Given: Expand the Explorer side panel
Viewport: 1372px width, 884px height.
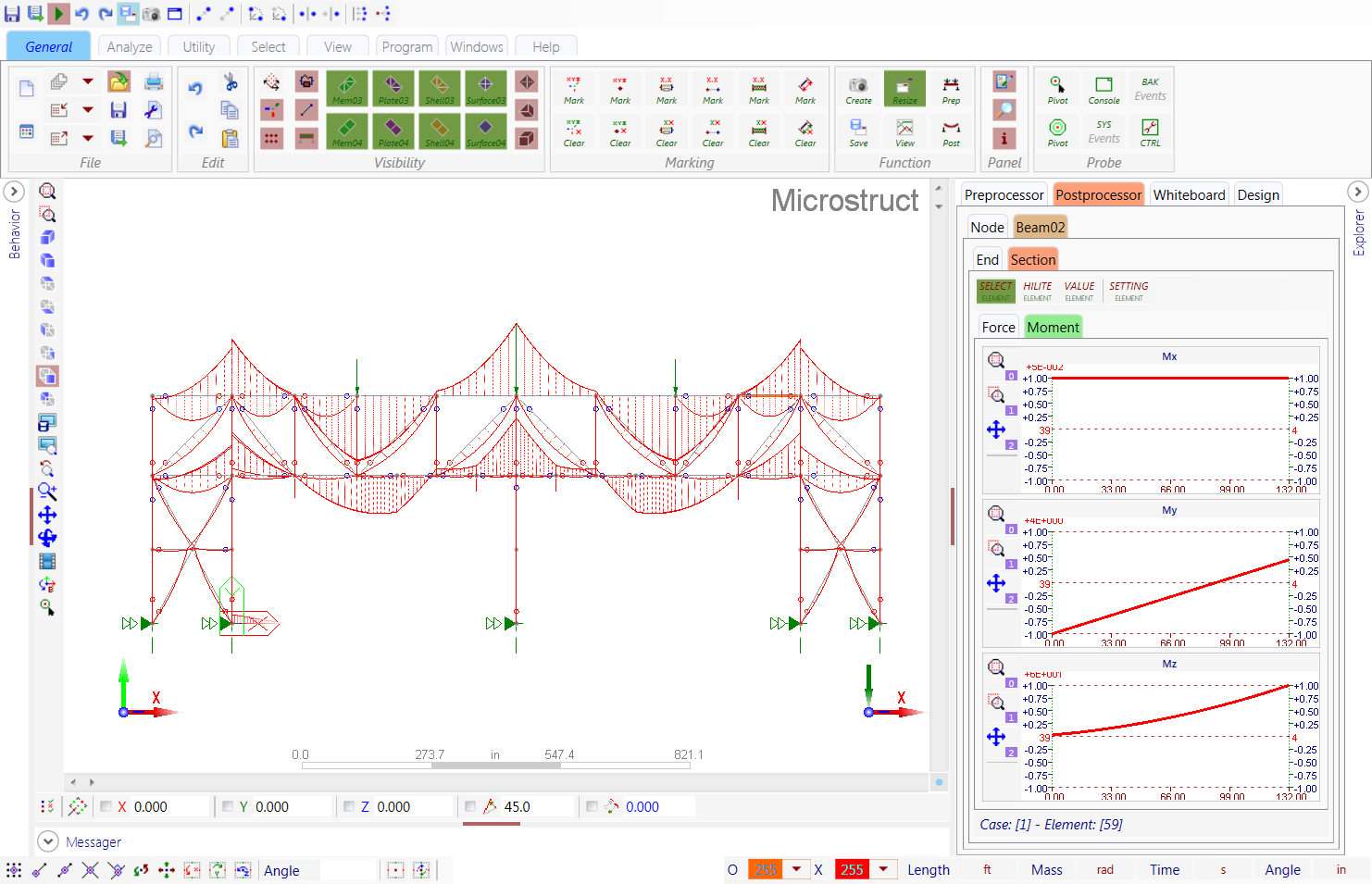Looking at the screenshot, I should 1357,192.
